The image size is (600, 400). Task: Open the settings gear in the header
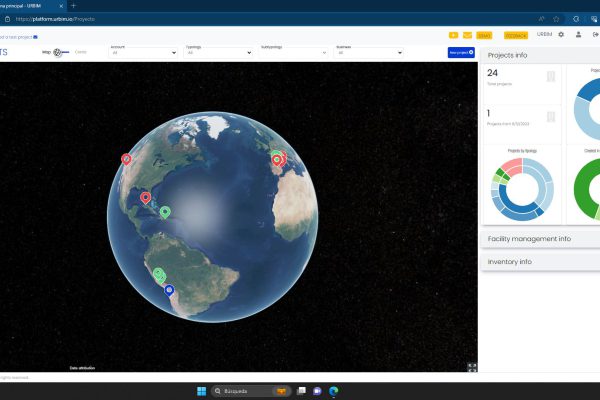(x=561, y=34)
